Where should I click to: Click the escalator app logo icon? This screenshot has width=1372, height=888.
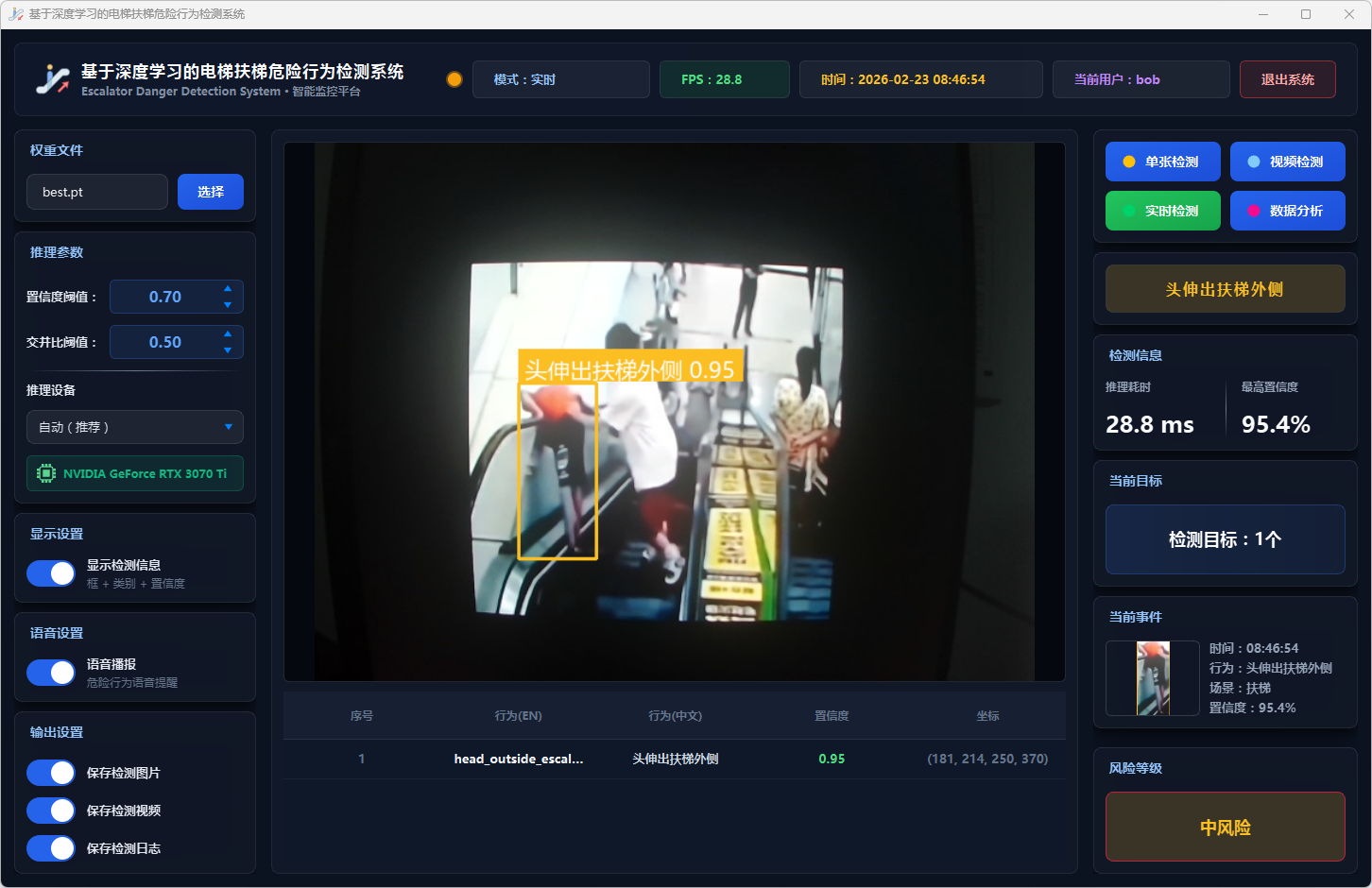click(53, 79)
